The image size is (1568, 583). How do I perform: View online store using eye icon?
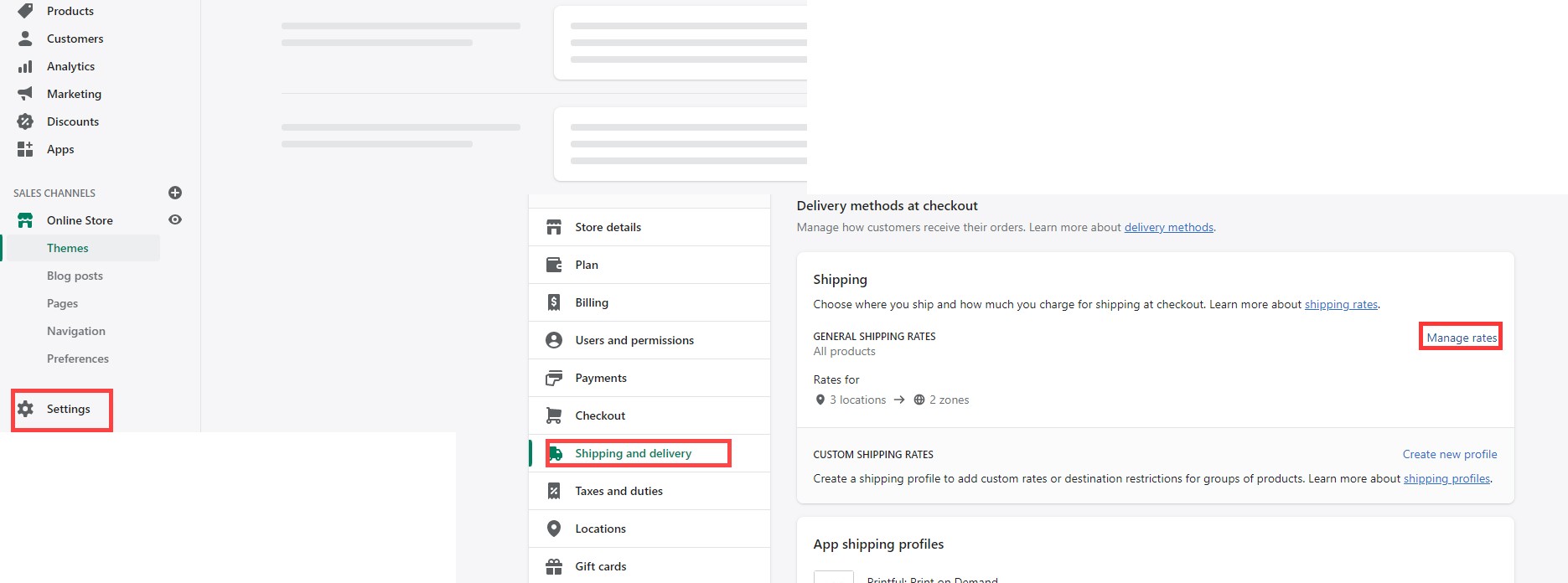pyautogui.click(x=175, y=219)
